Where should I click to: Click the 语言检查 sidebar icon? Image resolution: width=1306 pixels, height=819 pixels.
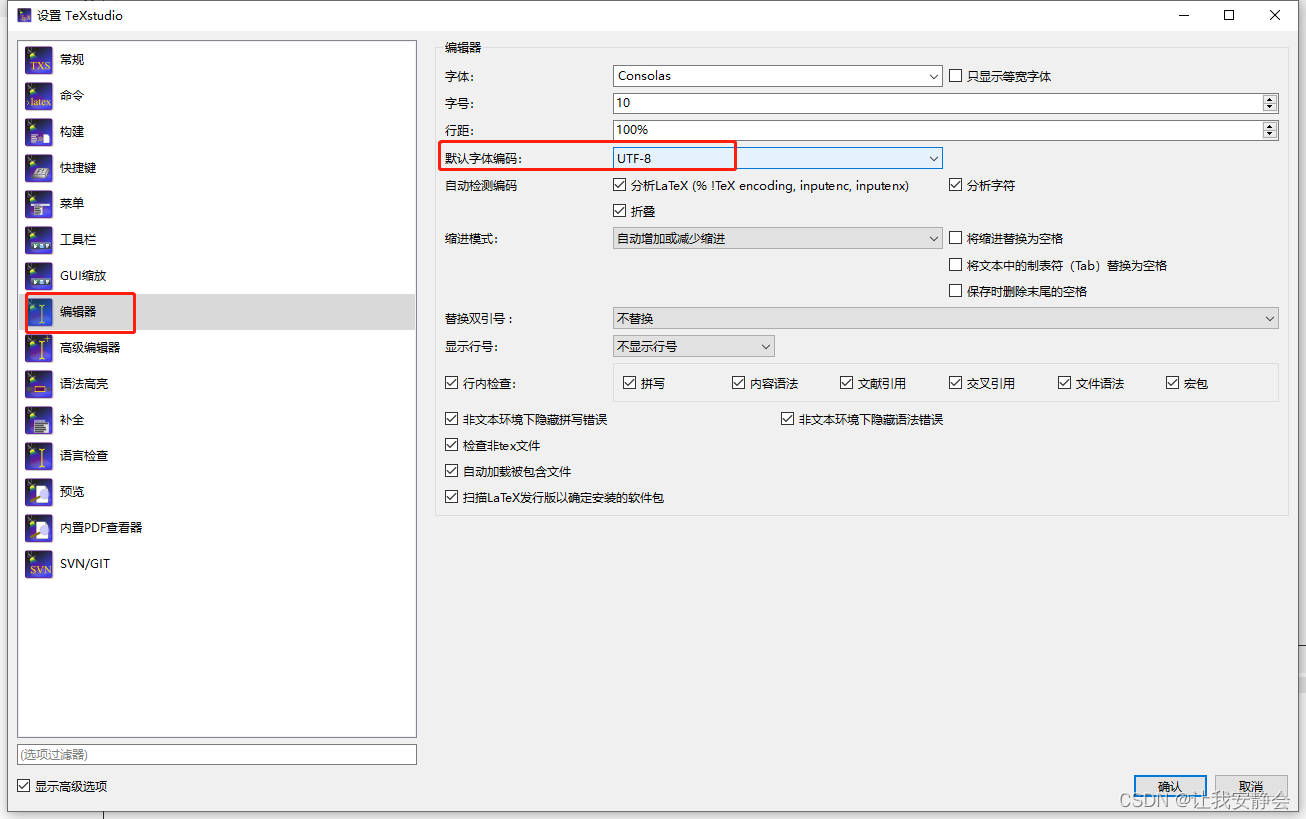[39, 456]
